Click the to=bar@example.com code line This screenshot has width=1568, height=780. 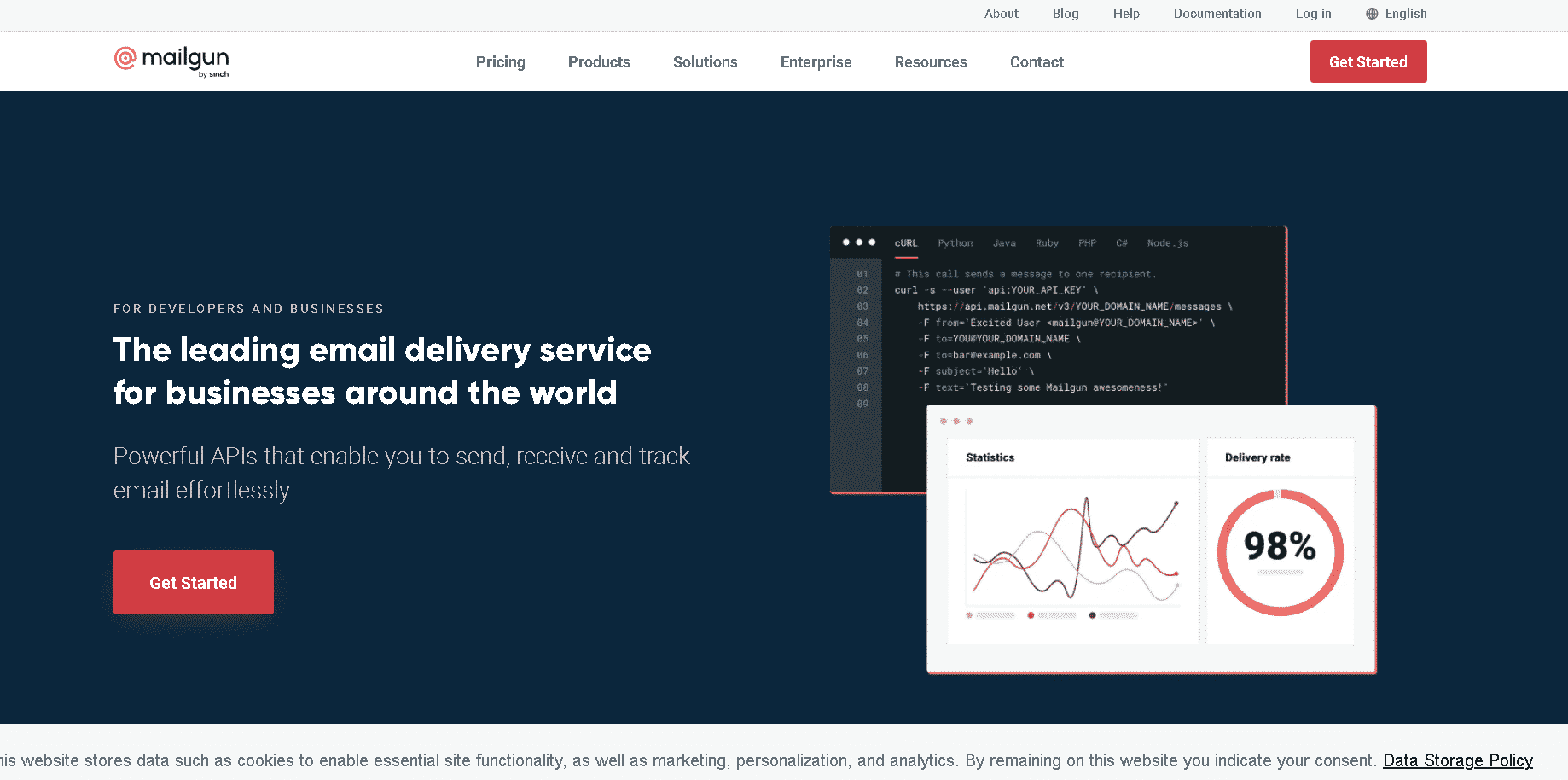(x=984, y=355)
